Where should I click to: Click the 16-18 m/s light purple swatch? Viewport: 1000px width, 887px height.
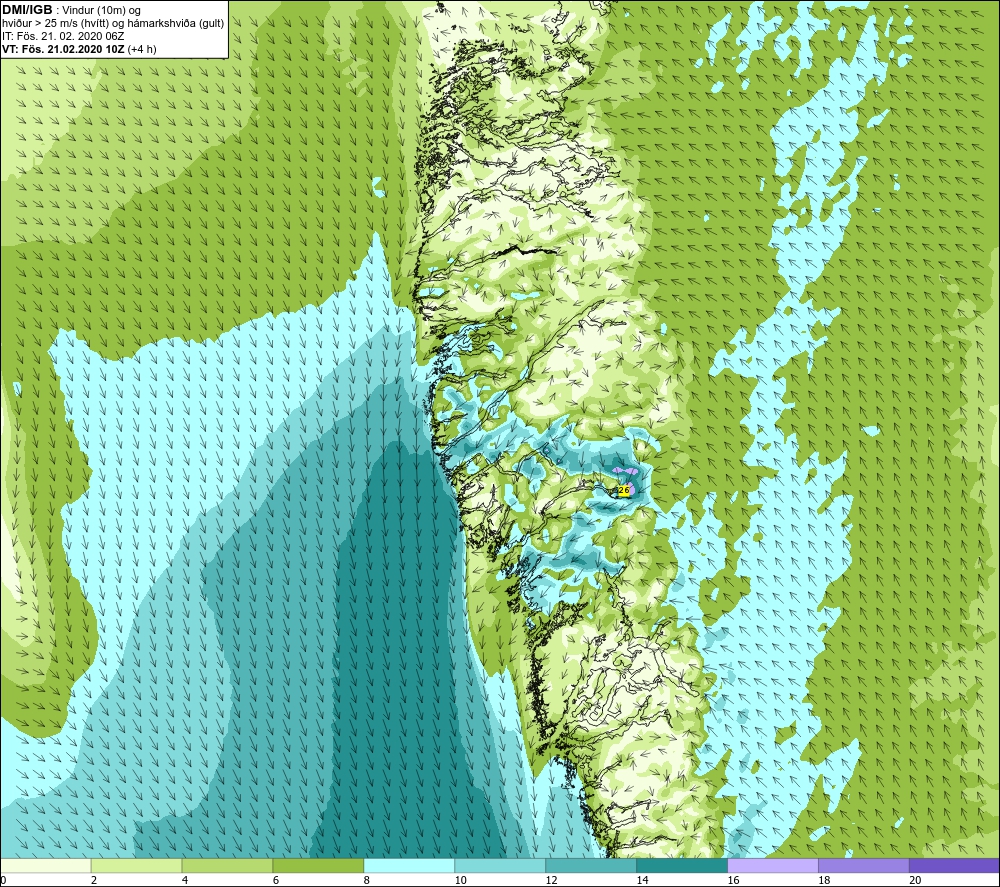click(773, 865)
